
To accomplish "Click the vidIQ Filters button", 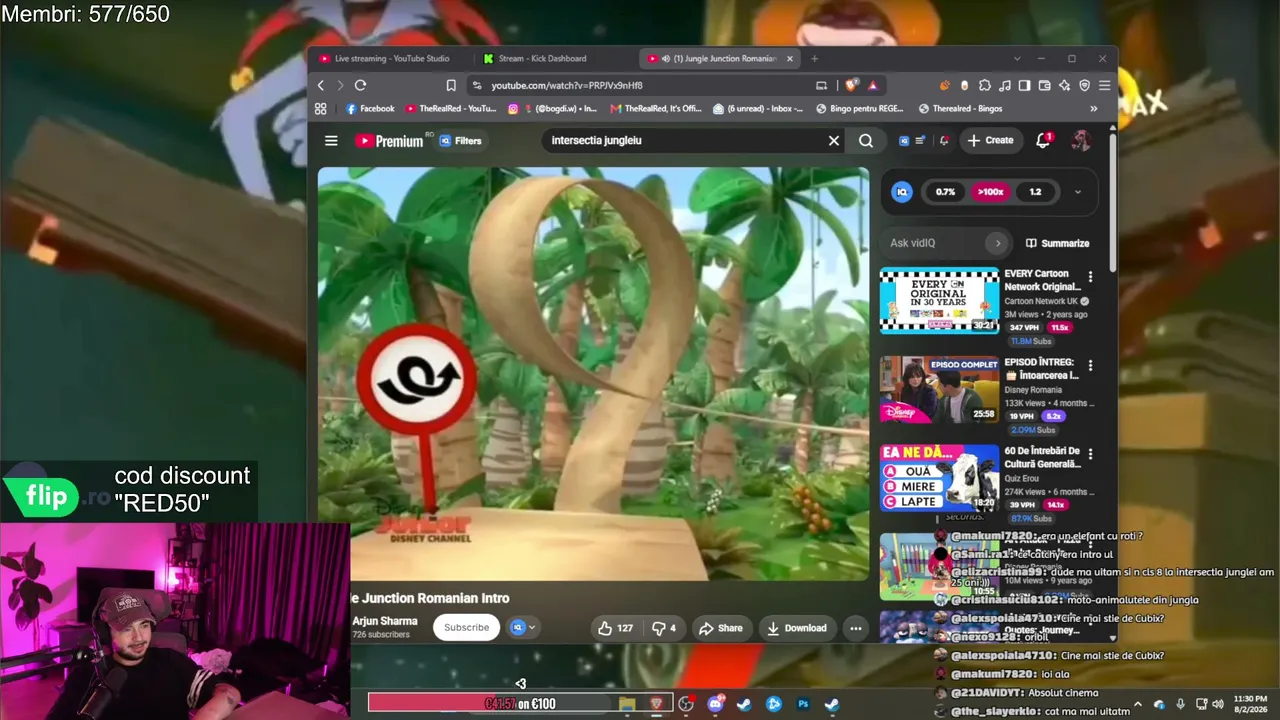I will [460, 141].
